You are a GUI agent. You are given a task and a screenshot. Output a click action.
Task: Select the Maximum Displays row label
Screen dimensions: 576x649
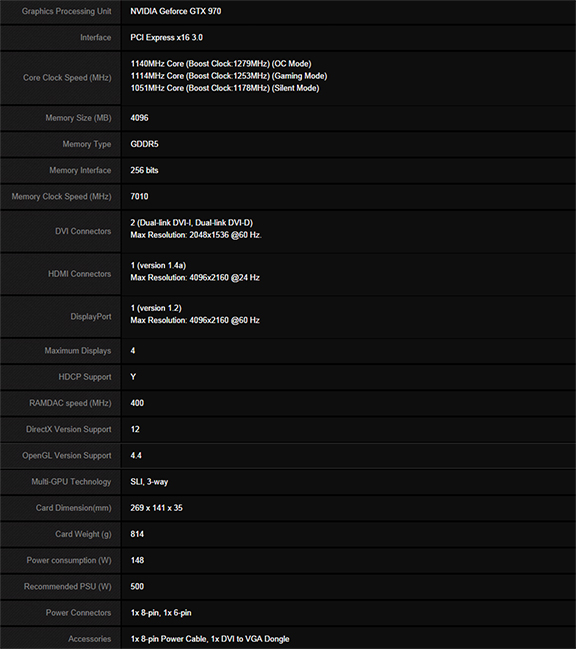(78, 351)
